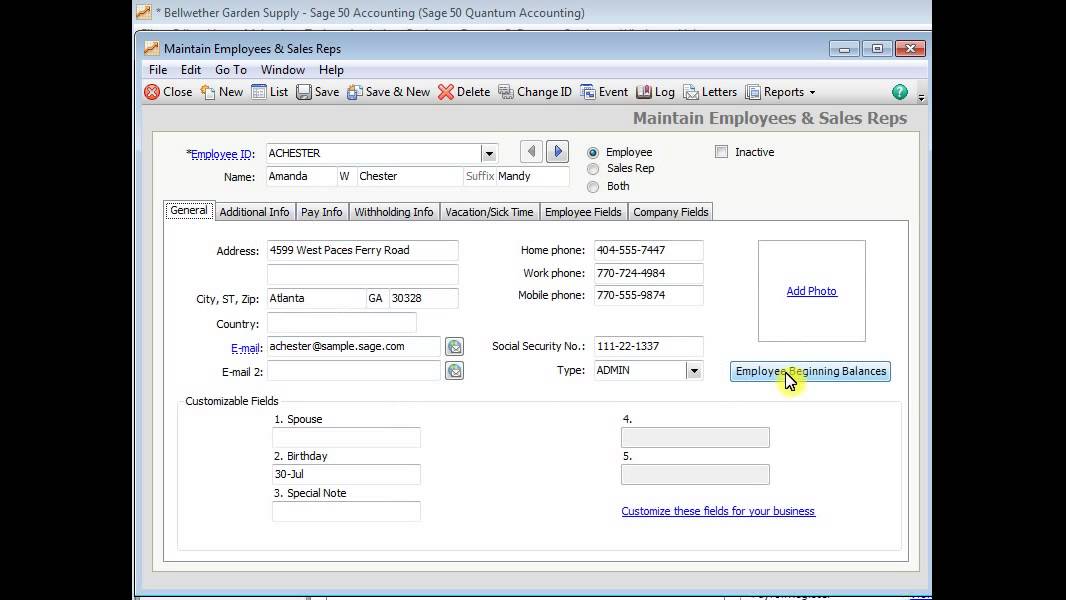The height and width of the screenshot is (600, 1066).
Task: Click the Country input field
Action: coord(341,323)
